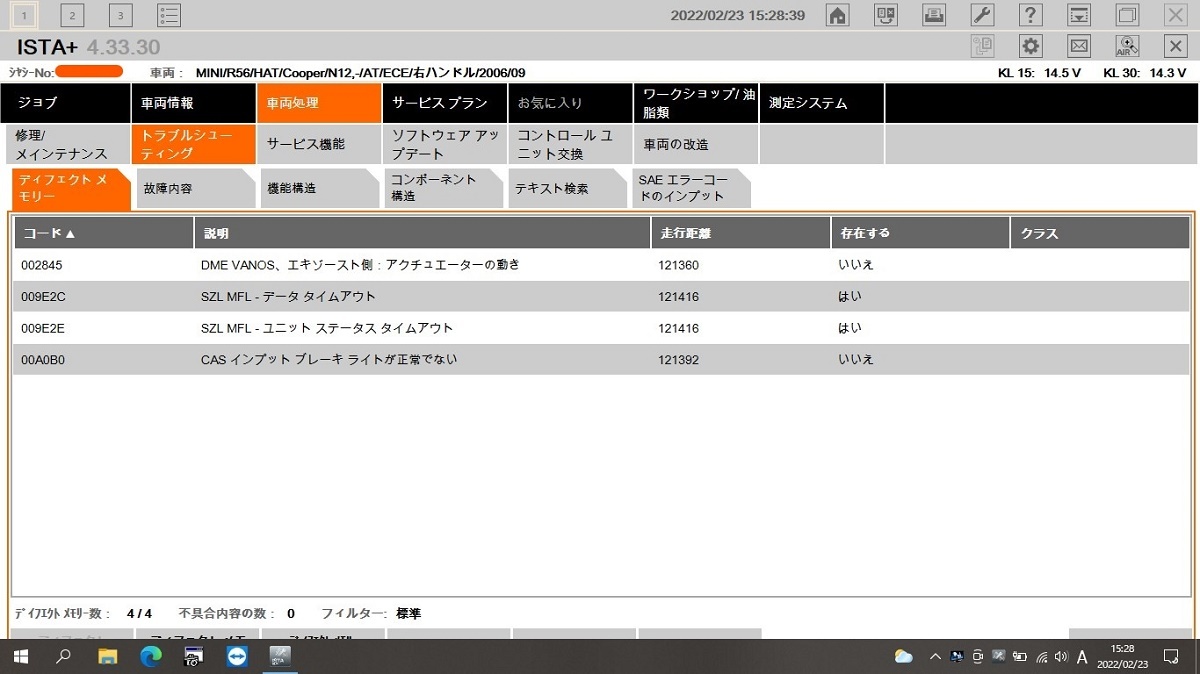Open the Windows Start button
The height and width of the screenshot is (674, 1200).
(x=20, y=657)
